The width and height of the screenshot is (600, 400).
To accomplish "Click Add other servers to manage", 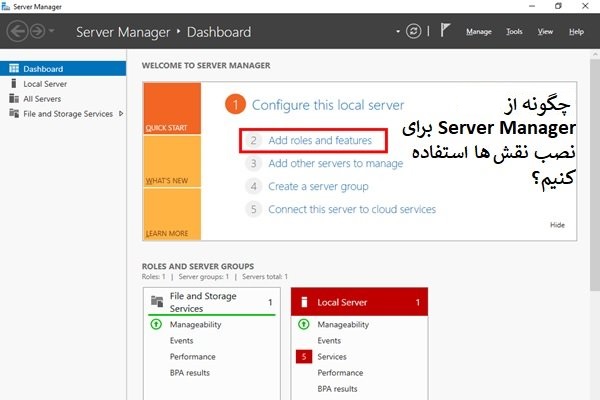I will pyautogui.click(x=335, y=163).
